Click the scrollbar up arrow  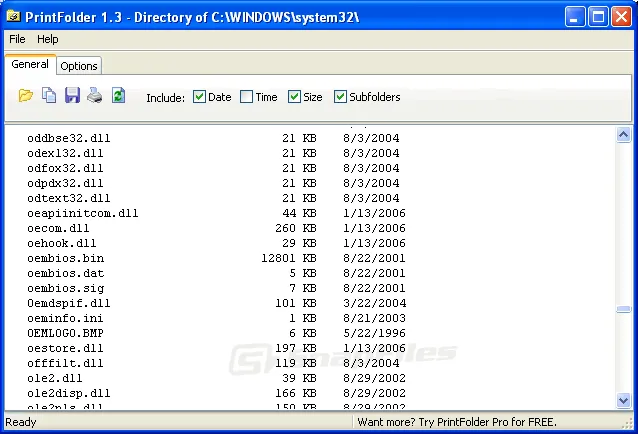coord(623,134)
